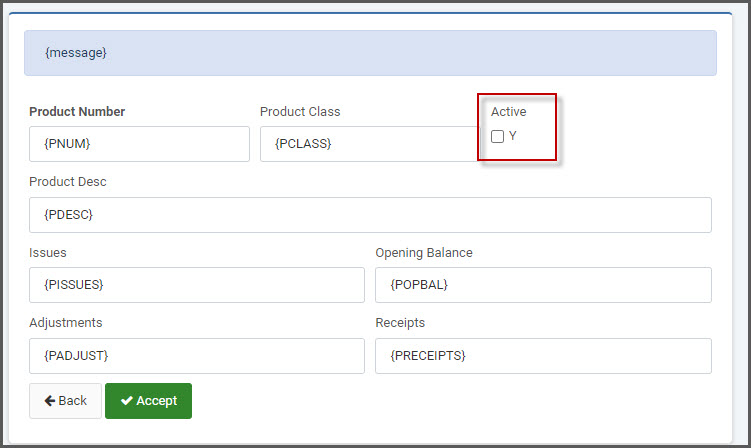Viewport: 751px width, 448px height.
Task: Tick the Active Y checkbox
Action: click(497, 137)
